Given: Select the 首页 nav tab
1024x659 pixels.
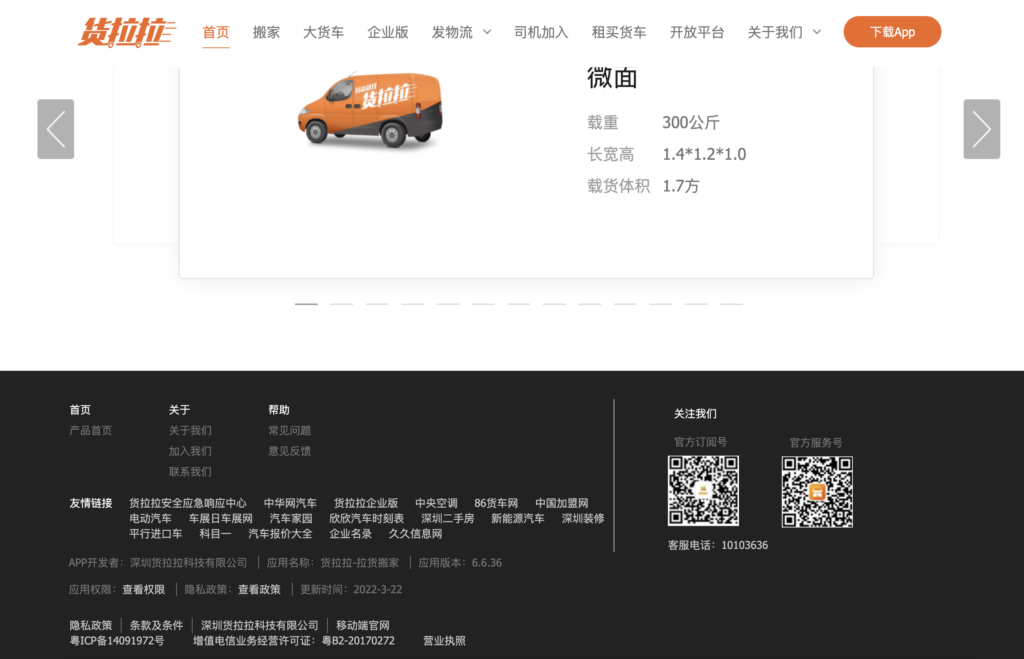Looking at the screenshot, I should coord(216,32).
